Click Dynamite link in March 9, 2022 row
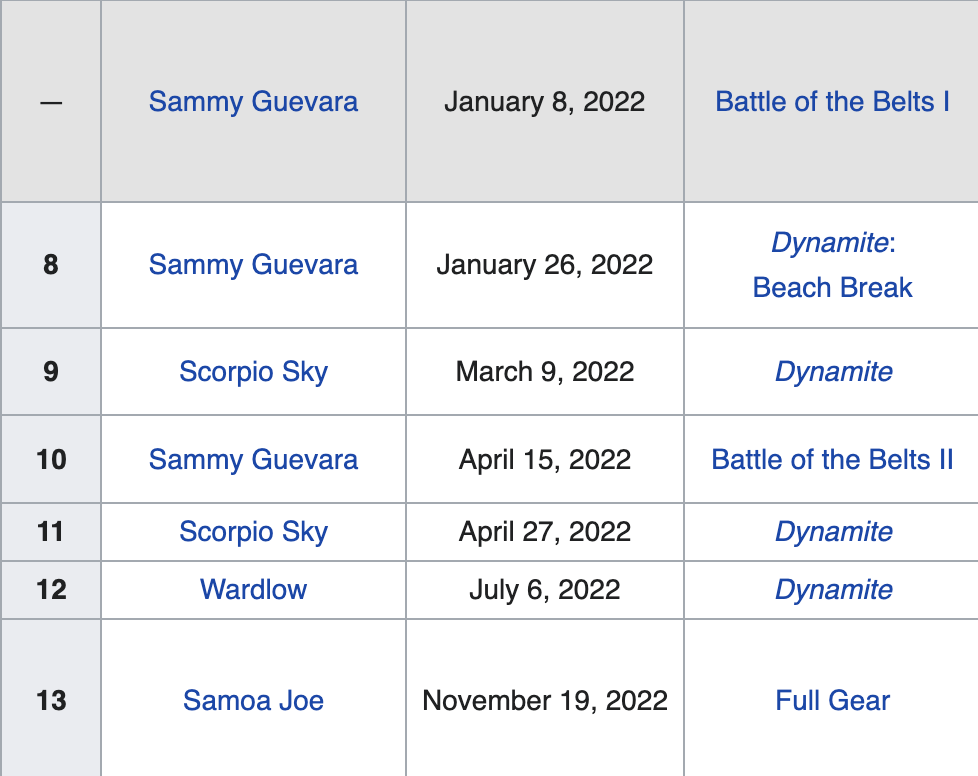Screen dimensions: 978x776 pyautogui.click(x=833, y=372)
